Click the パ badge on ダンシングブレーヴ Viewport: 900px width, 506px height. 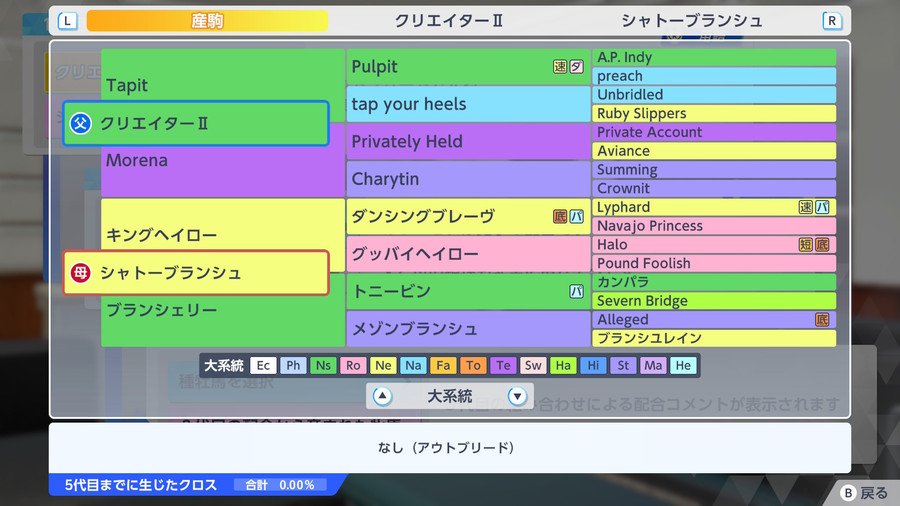tap(576, 216)
